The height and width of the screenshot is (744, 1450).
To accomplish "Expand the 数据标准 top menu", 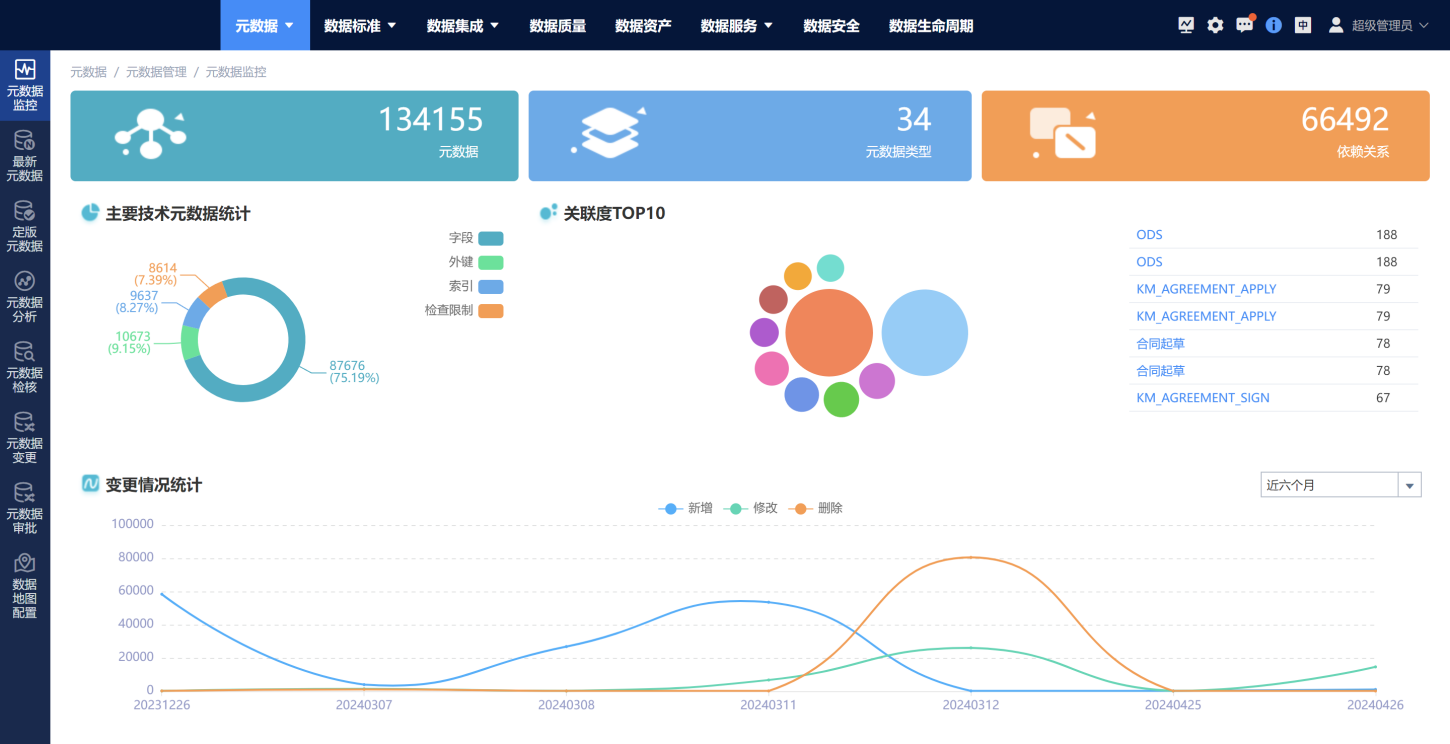I will pos(360,26).
